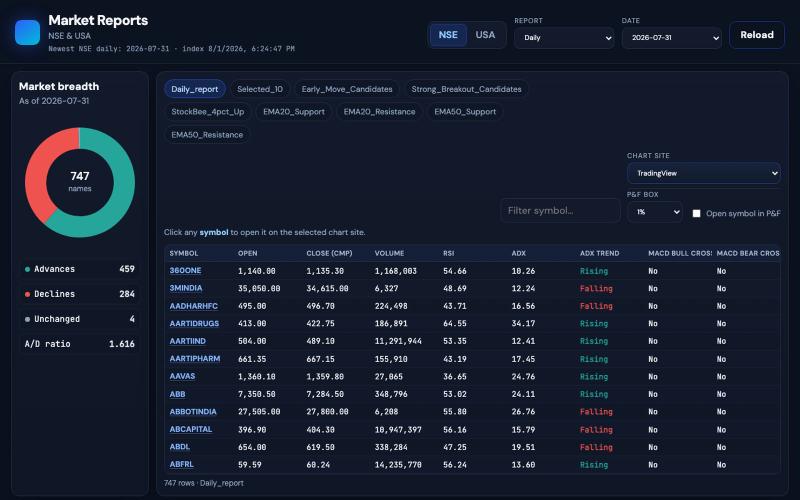Click the VOLUME column header
The image size is (800, 500).
click(389, 253)
